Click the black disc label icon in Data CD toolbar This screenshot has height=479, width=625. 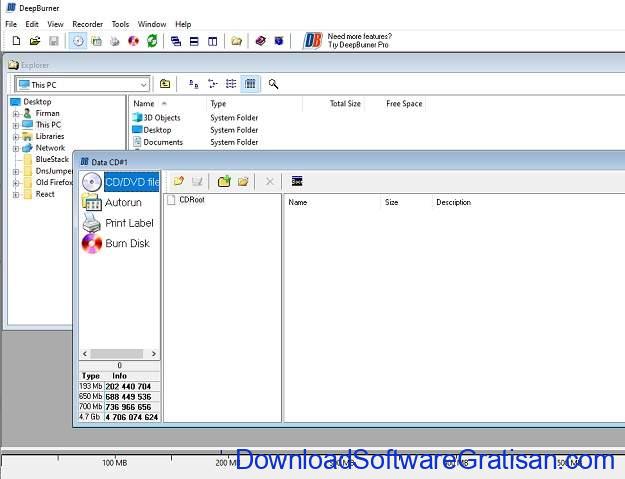pyautogui.click(x=297, y=181)
